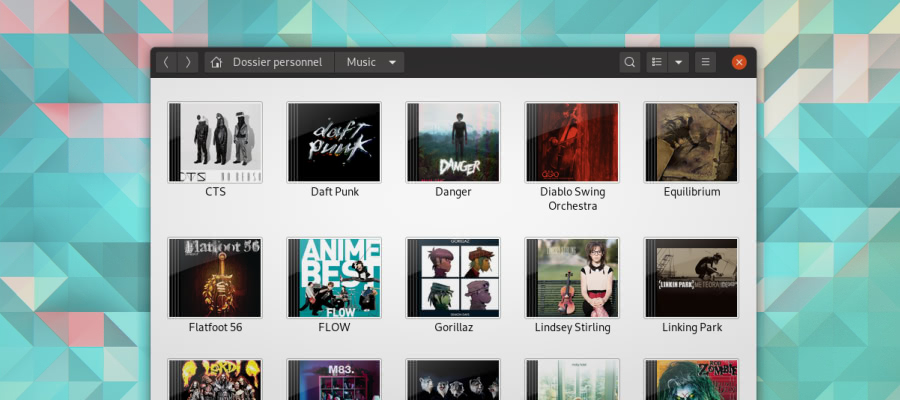The height and width of the screenshot is (400, 900).
Task: Close the file manager window
Action: (739, 62)
